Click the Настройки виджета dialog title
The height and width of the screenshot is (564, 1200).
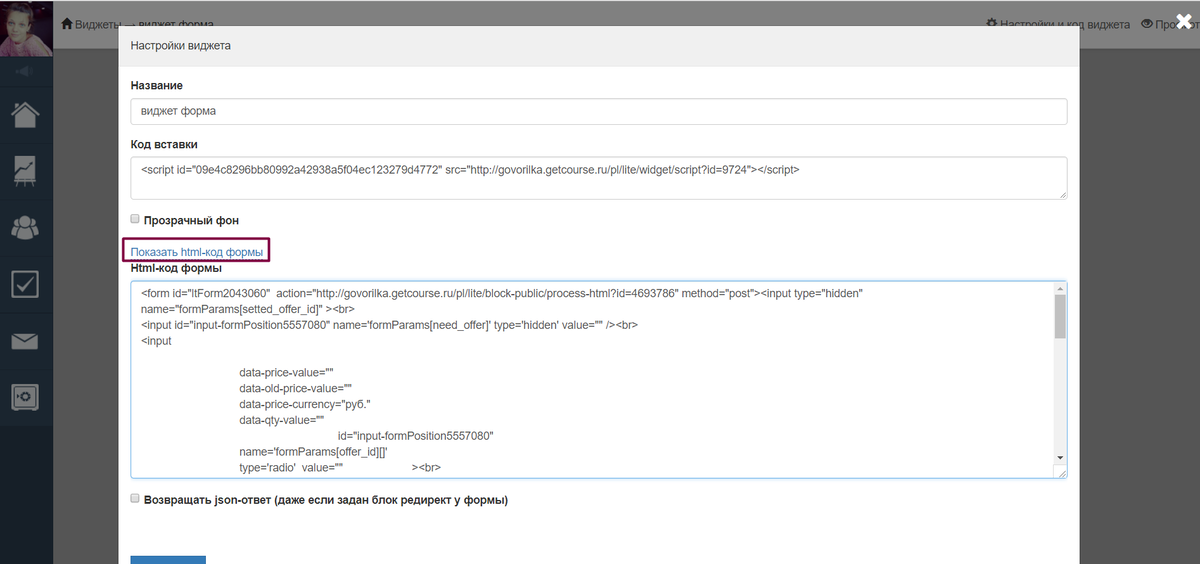tap(181, 46)
